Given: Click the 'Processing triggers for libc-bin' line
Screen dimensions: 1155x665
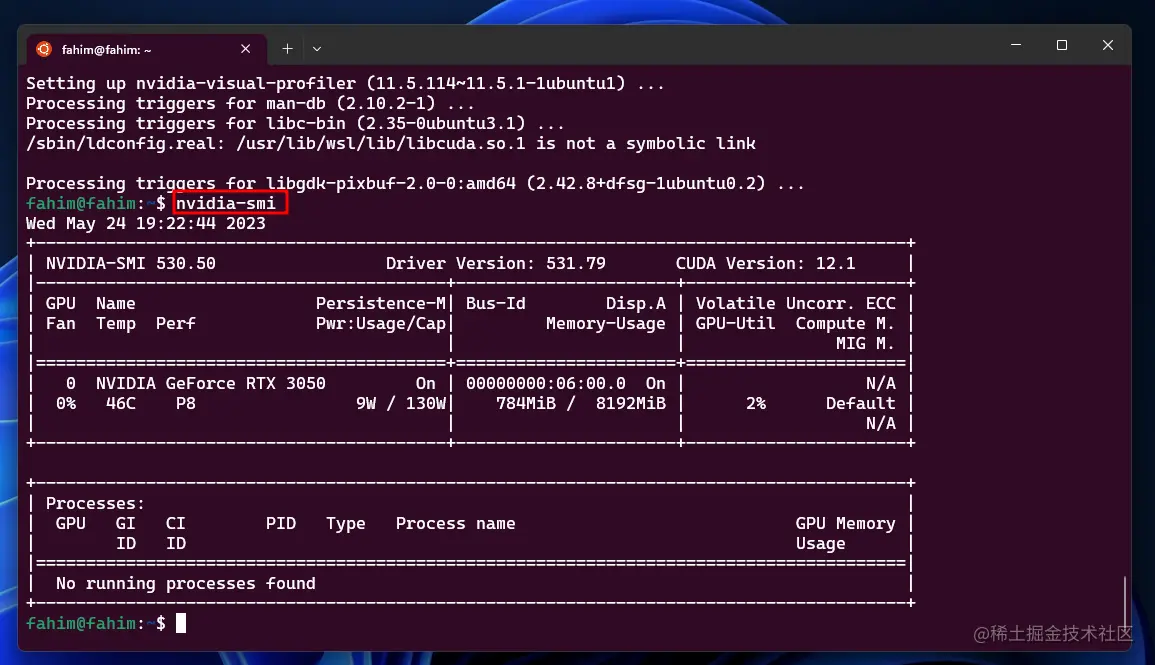Looking at the screenshot, I should pos(295,123).
